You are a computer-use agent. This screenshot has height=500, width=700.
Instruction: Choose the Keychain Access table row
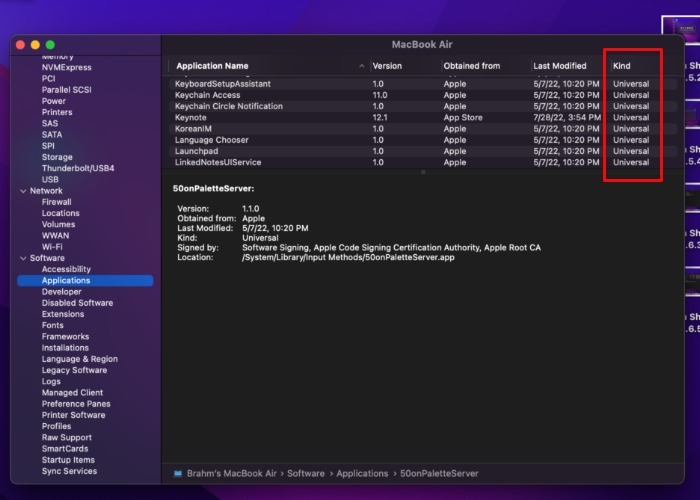pos(208,95)
